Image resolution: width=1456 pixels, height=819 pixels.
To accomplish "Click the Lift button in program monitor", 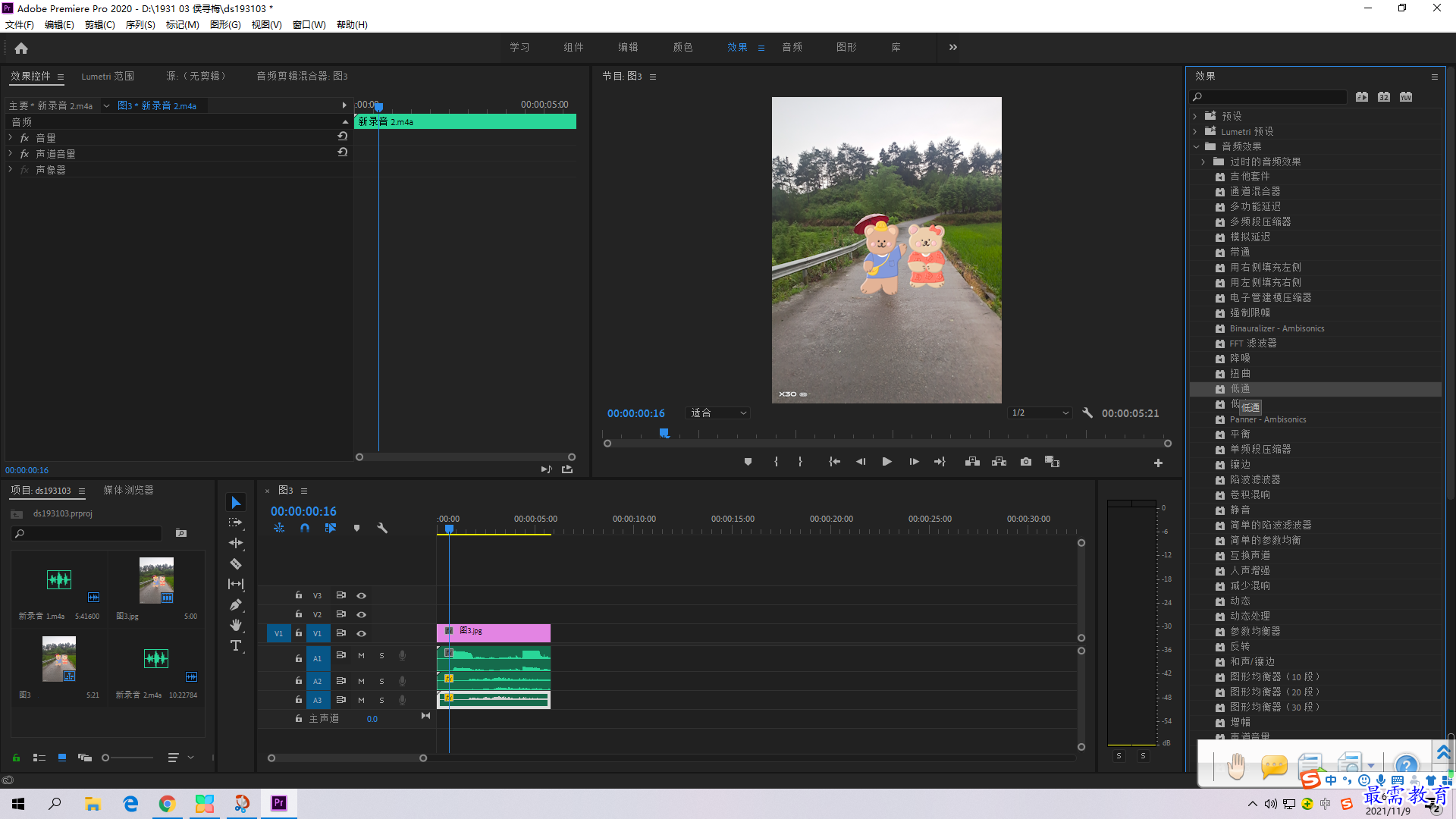I will click(972, 462).
